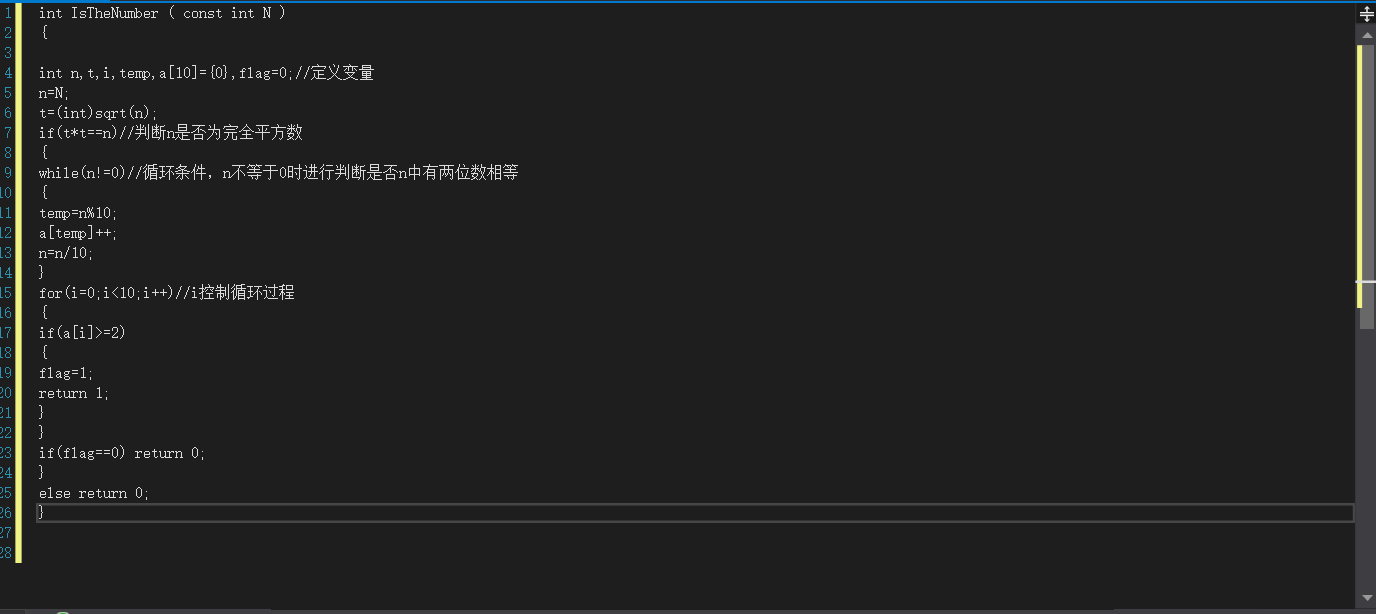This screenshot has height=614, width=1376.
Task: Click line number 4 in the gutter
Action: (x=8, y=73)
